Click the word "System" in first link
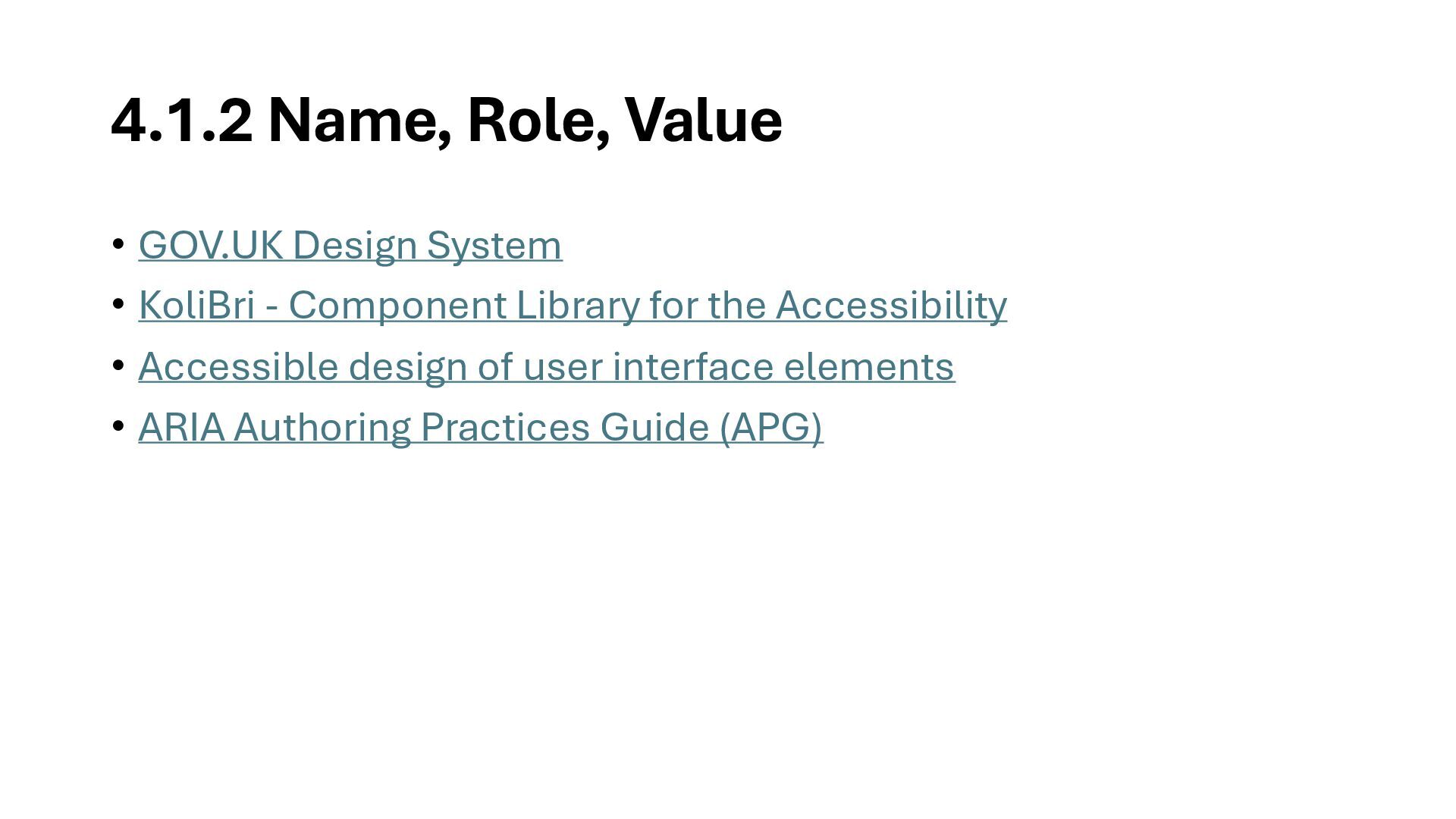The image size is (1456, 819). pyautogui.click(x=494, y=246)
